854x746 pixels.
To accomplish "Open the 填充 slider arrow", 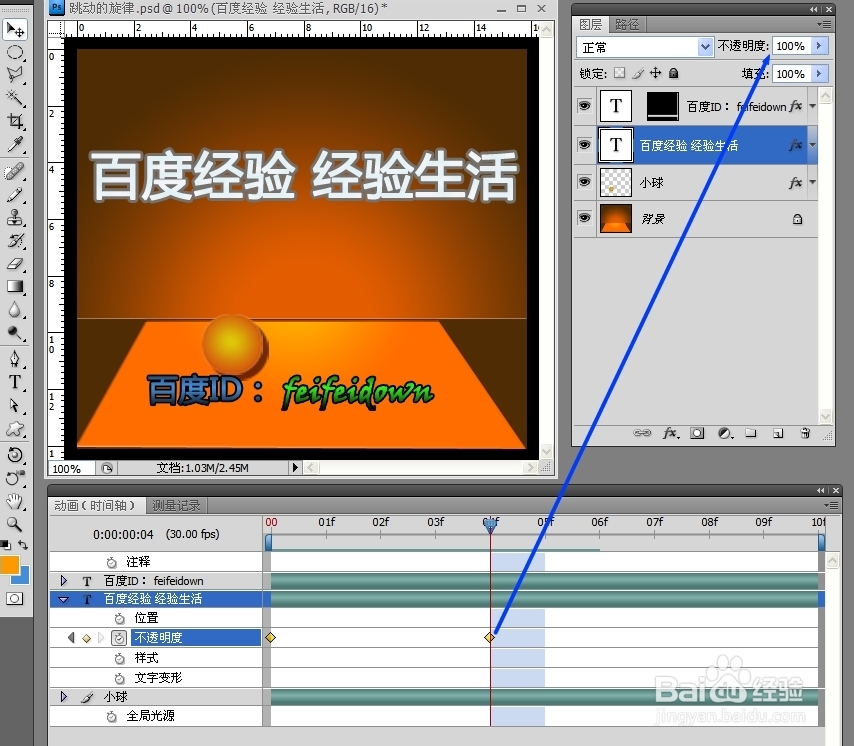I will (x=819, y=74).
